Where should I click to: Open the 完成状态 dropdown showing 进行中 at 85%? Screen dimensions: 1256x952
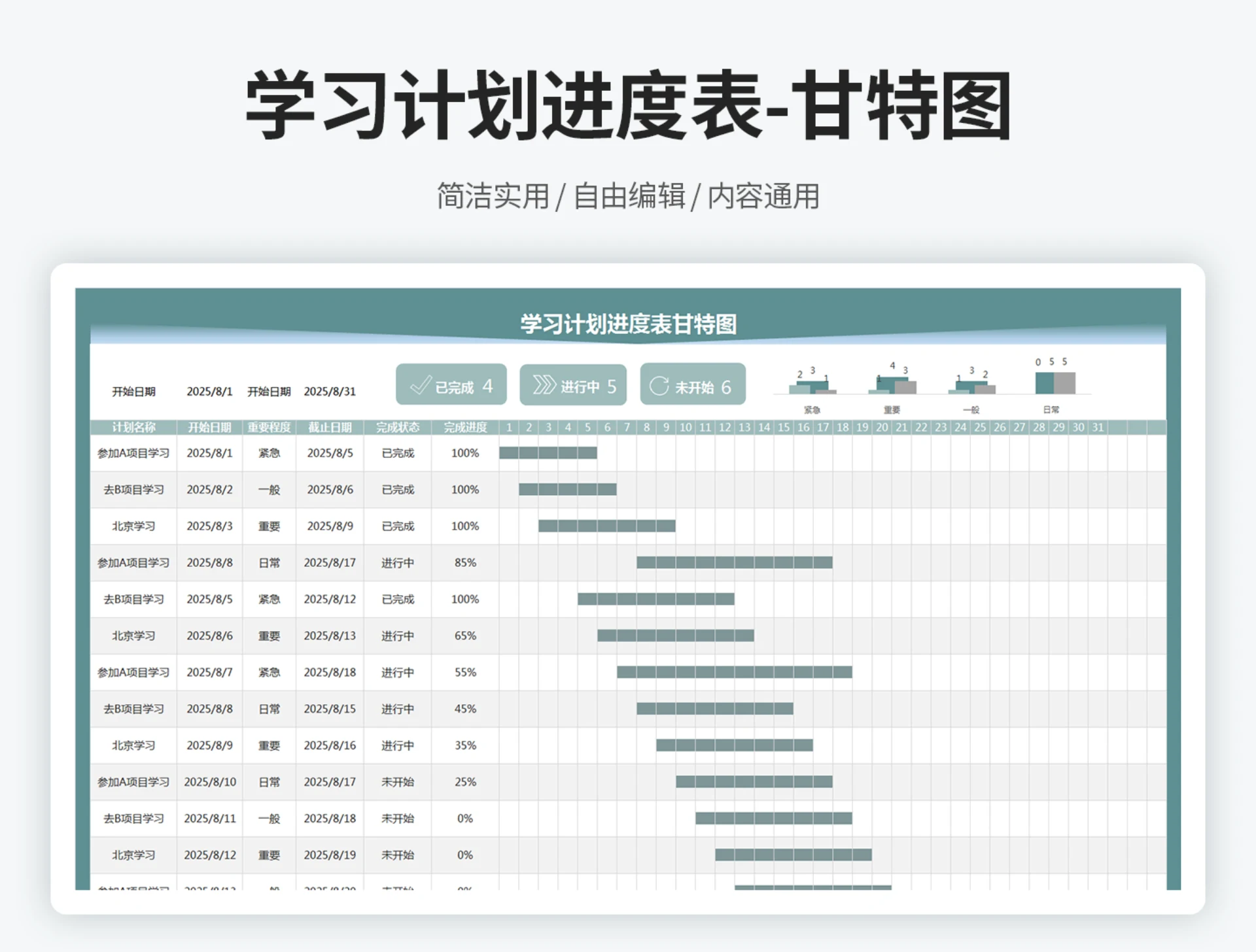pos(398,562)
